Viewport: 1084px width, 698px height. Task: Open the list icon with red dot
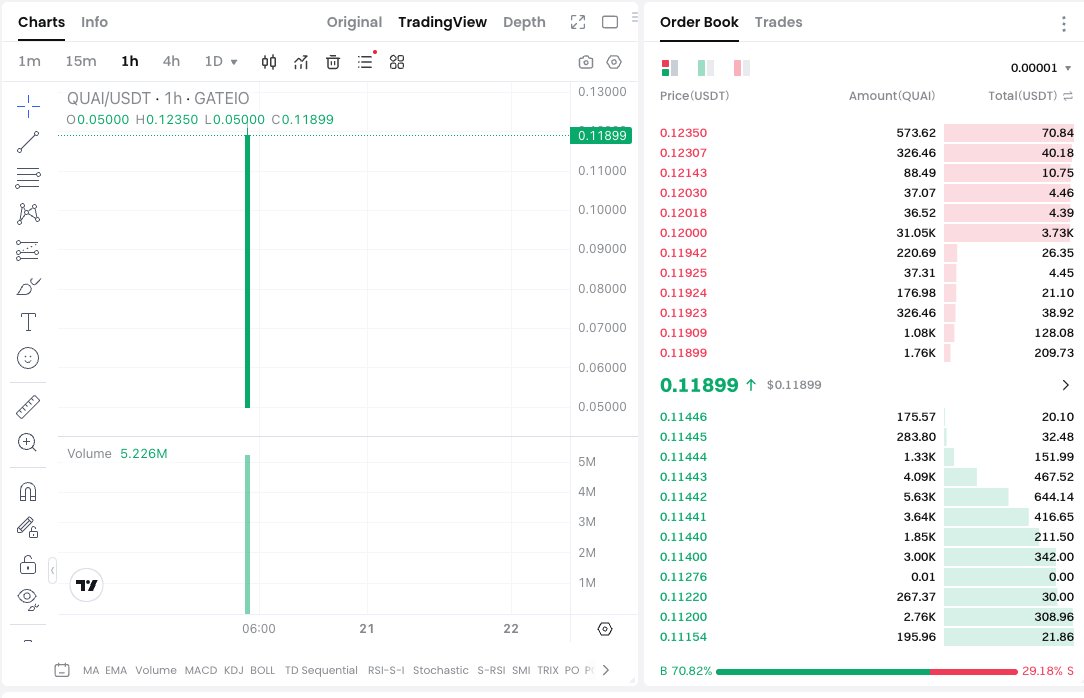click(x=366, y=61)
